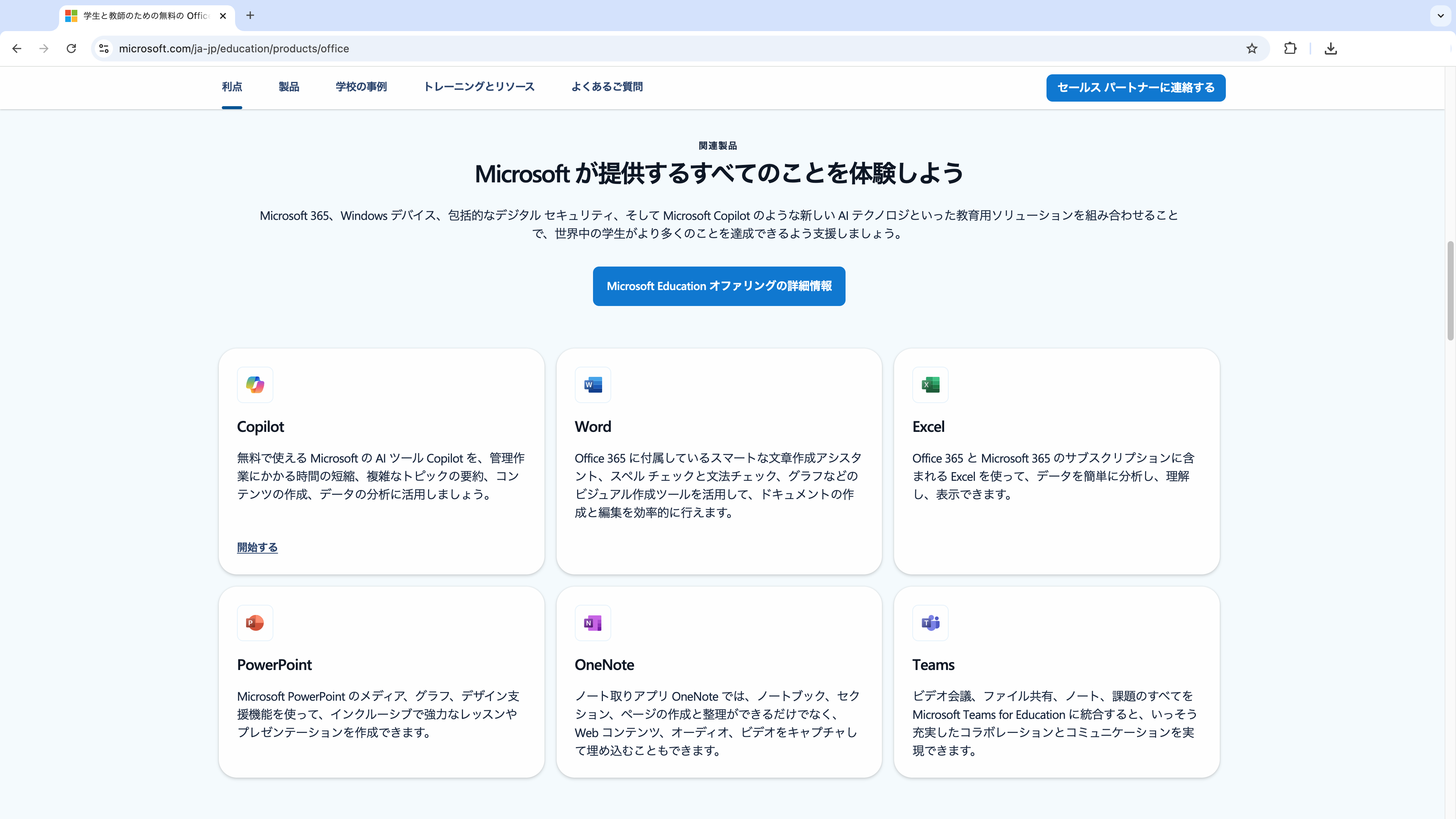
Task: Click セールス パートナーに連絡する button
Action: (x=1136, y=88)
